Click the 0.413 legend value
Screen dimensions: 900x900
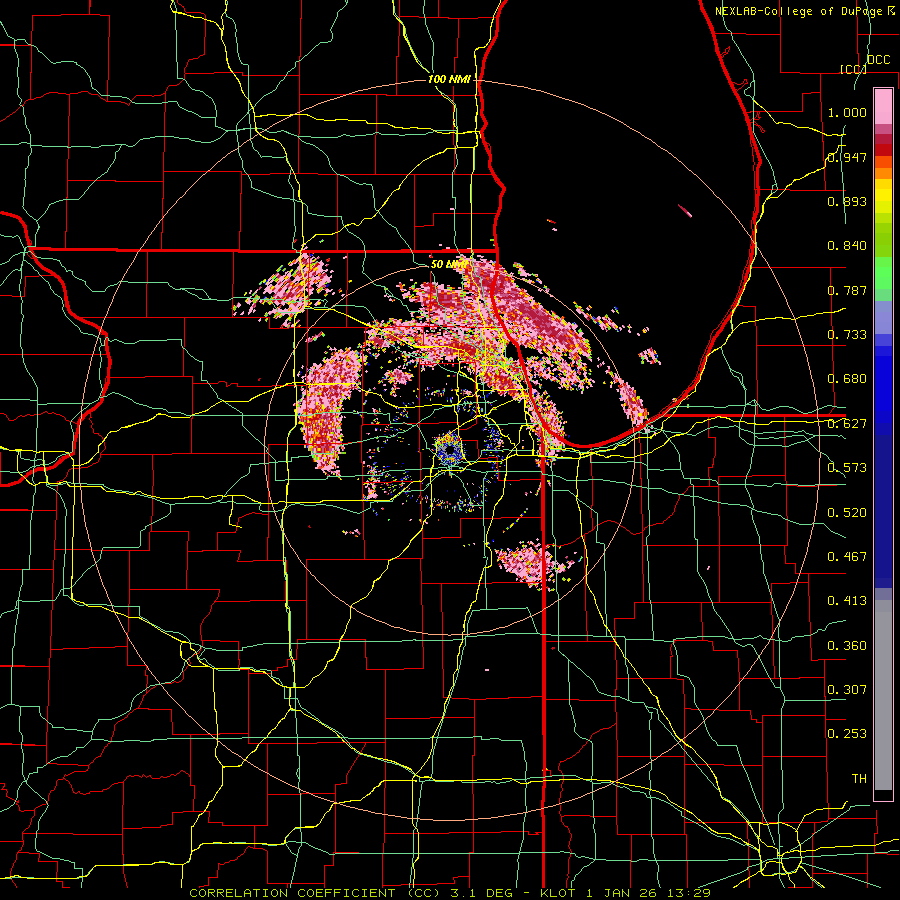click(x=847, y=601)
